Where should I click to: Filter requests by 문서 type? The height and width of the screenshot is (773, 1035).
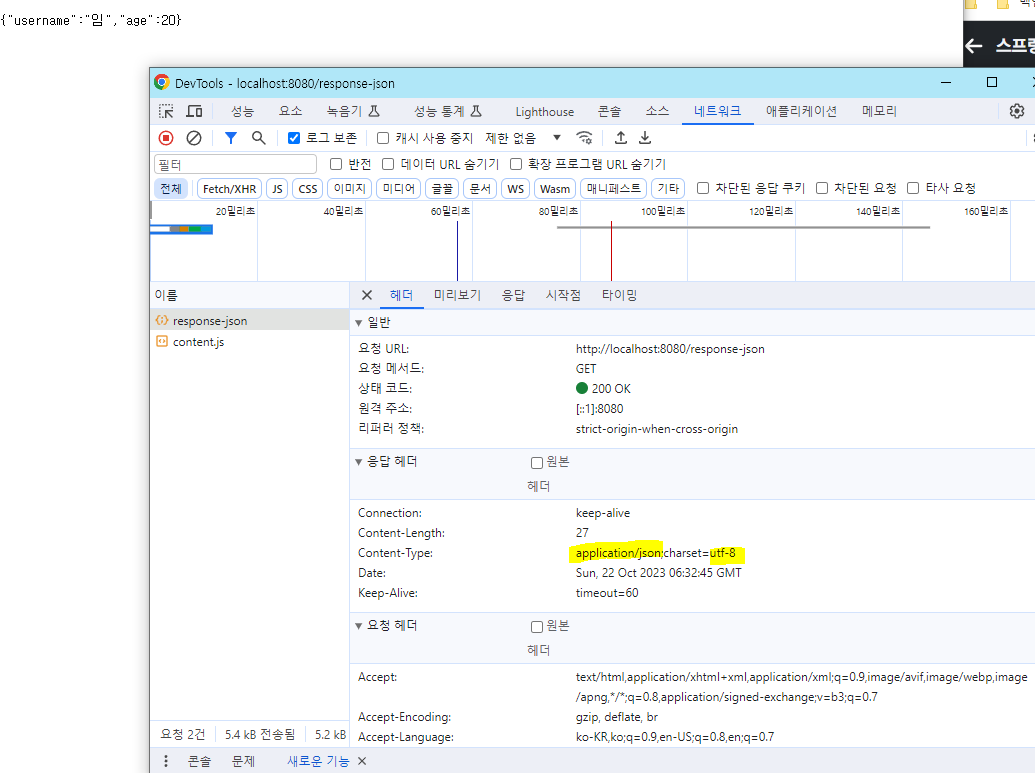(480, 189)
